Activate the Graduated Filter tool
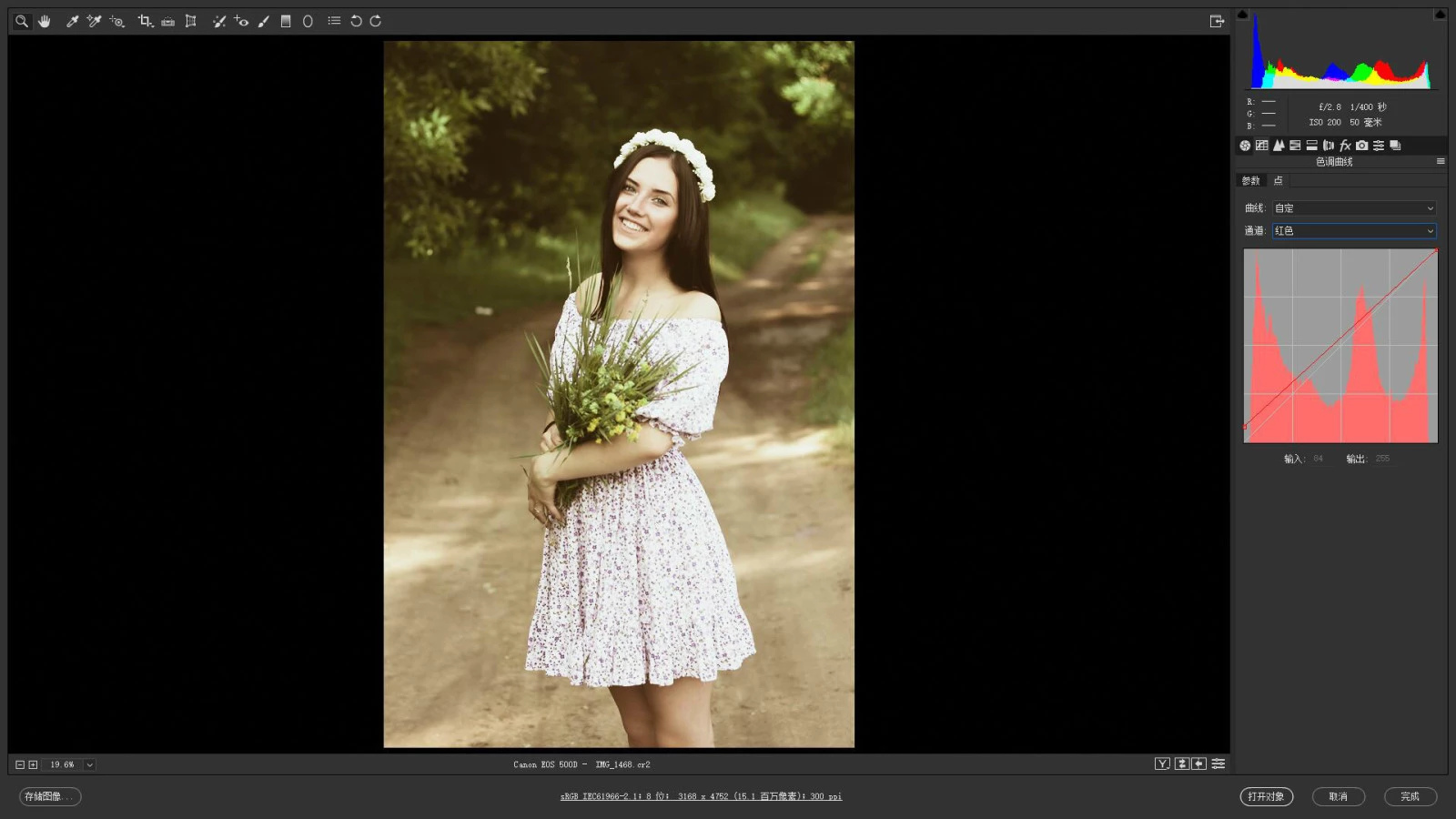Viewport: 1456px width, 819px height. (x=286, y=21)
